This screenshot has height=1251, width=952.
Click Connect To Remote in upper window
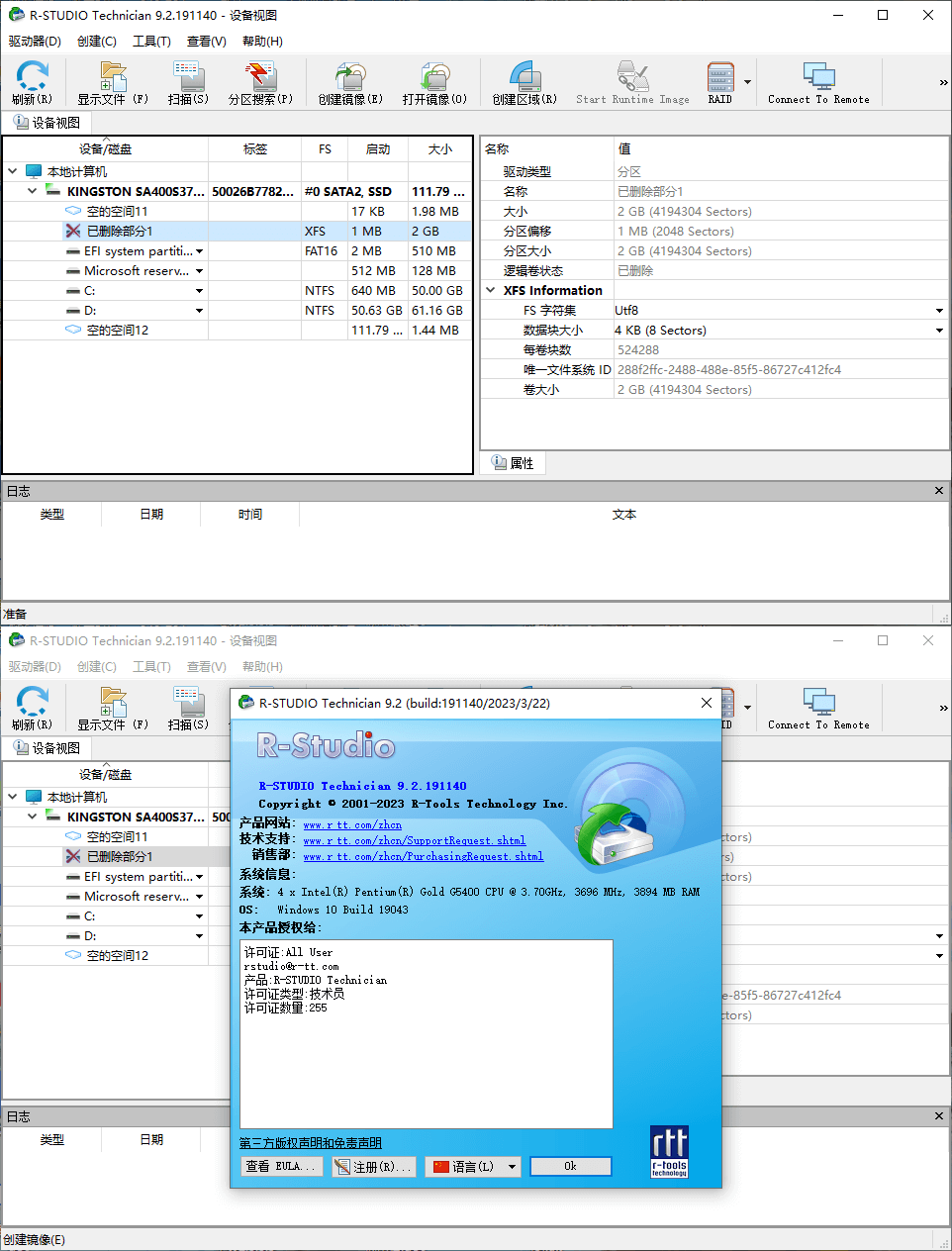pyautogui.click(x=818, y=82)
